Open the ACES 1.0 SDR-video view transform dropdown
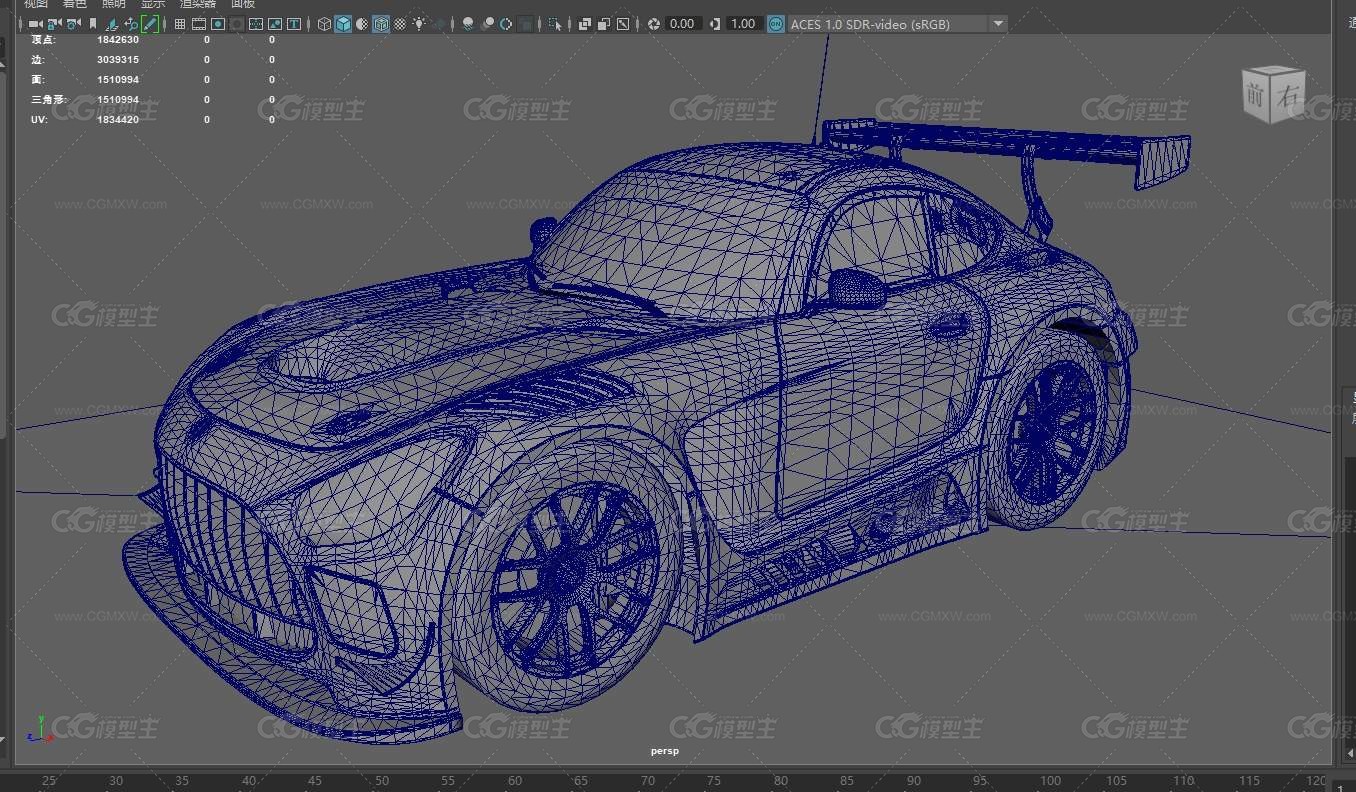 point(897,24)
